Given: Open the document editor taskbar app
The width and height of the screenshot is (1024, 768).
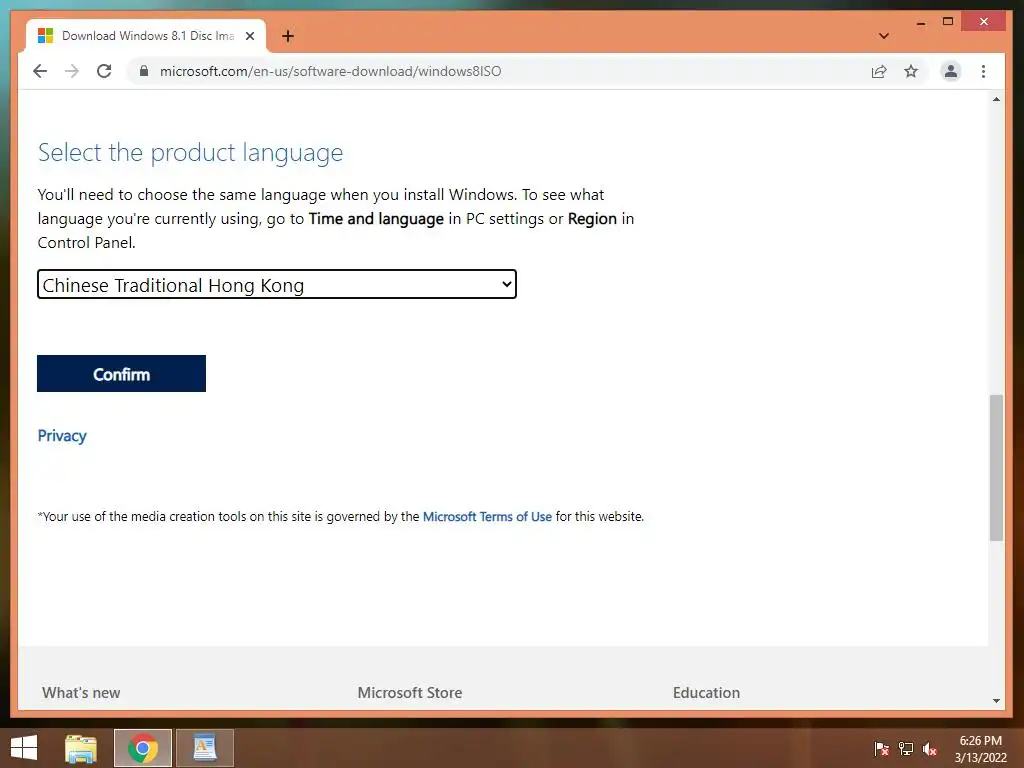Looking at the screenshot, I should [205, 748].
